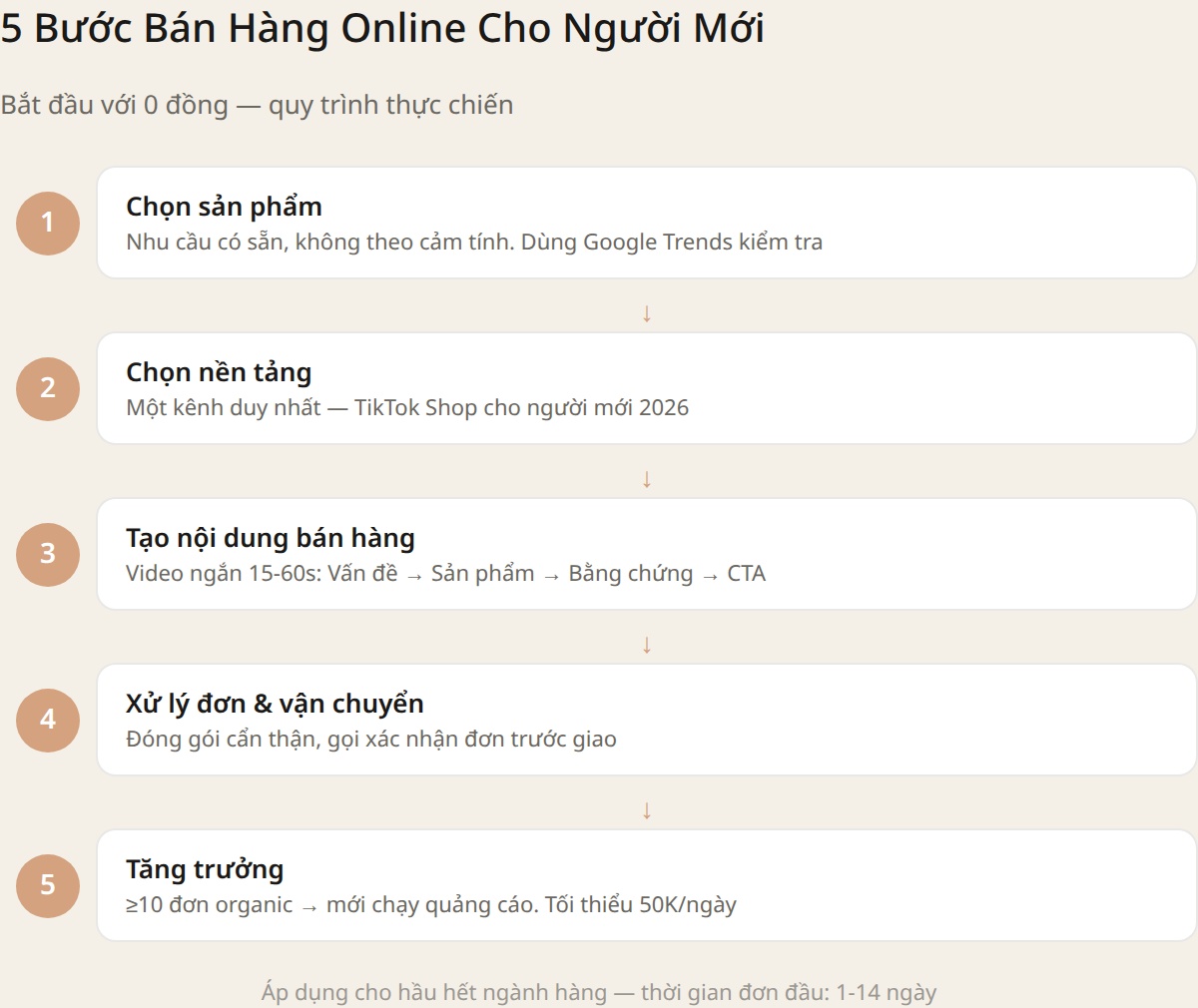The width and height of the screenshot is (1198, 1008).
Task: Select the title '5 Bước Bán Hàng Online Cho Người Mới'
Action: click(382, 28)
